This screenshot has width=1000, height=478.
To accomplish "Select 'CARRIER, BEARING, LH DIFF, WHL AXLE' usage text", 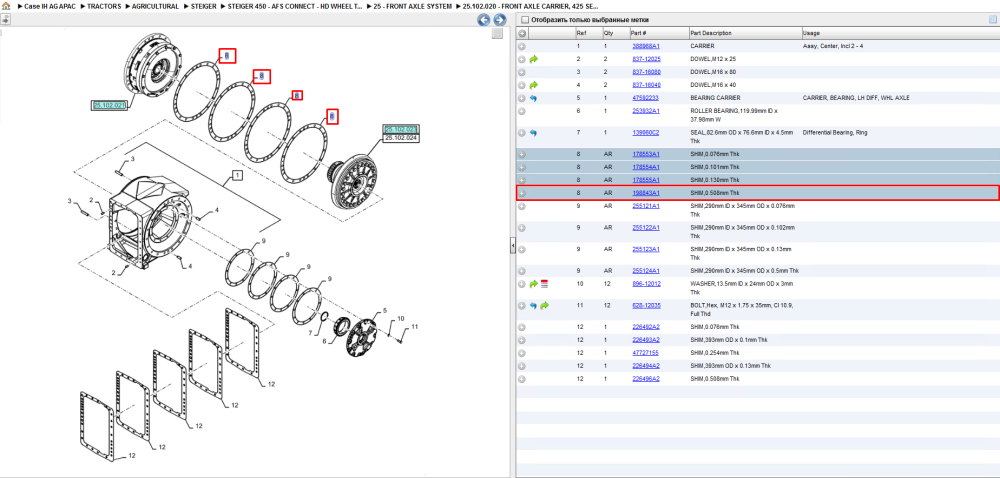I will pyautogui.click(x=856, y=98).
